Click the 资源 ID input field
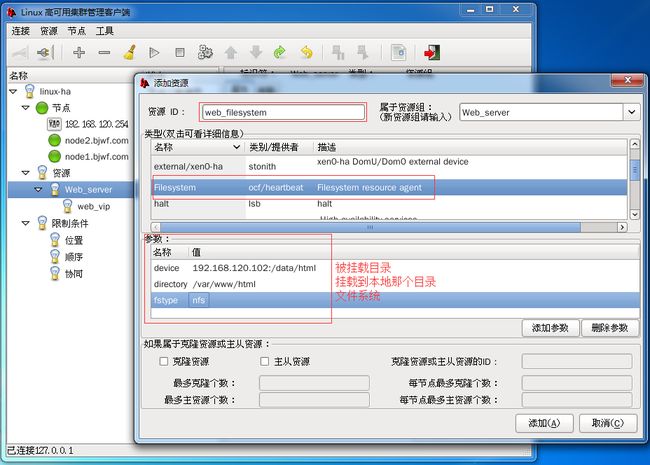This screenshot has width=650, height=465. [283, 112]
